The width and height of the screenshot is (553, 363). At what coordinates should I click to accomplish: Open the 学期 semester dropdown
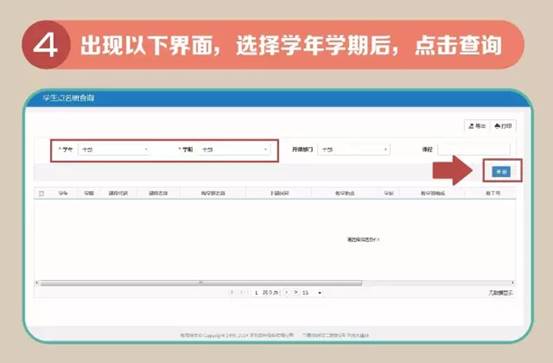234,150
